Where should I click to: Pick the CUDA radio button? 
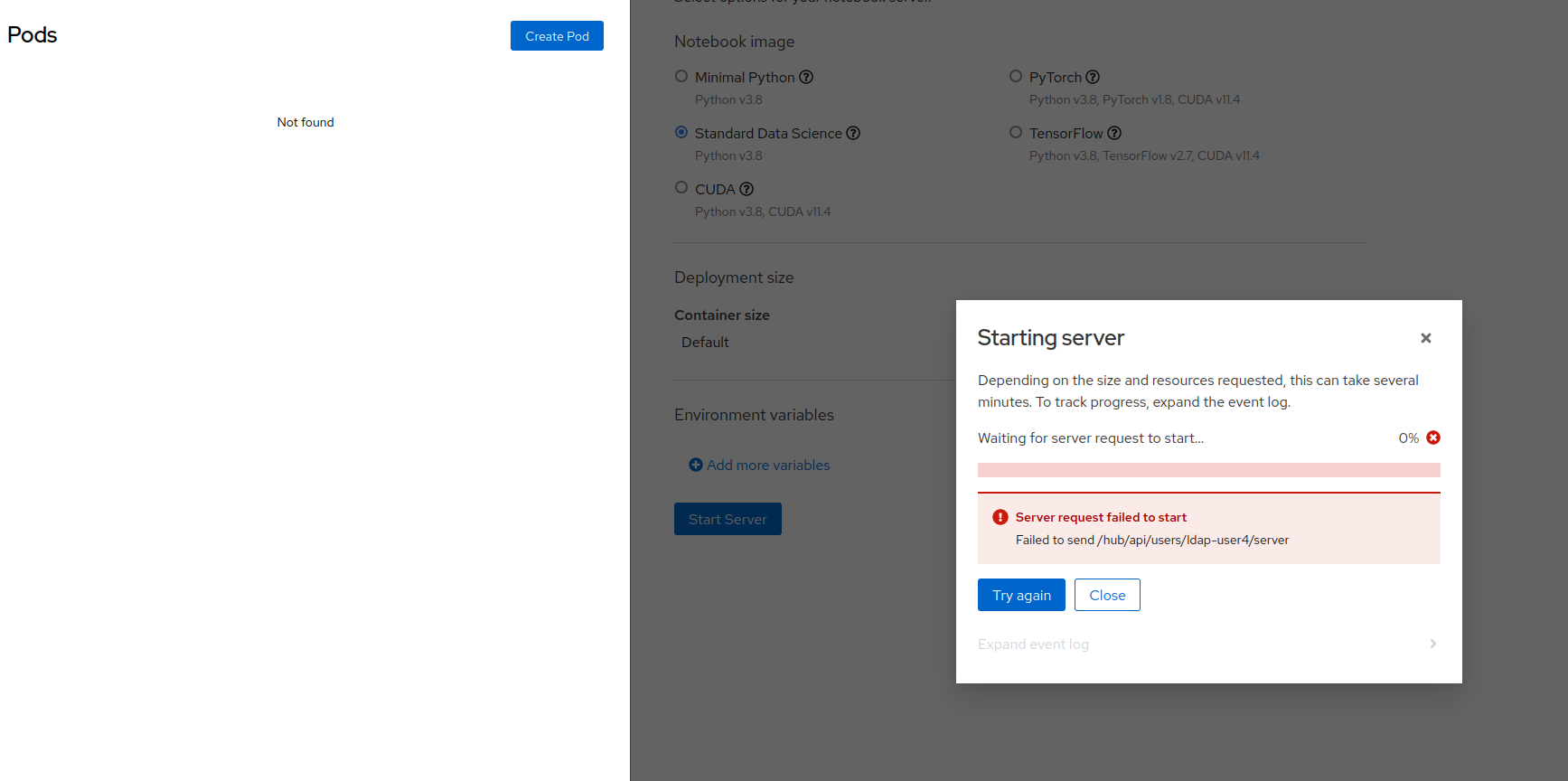681,188
